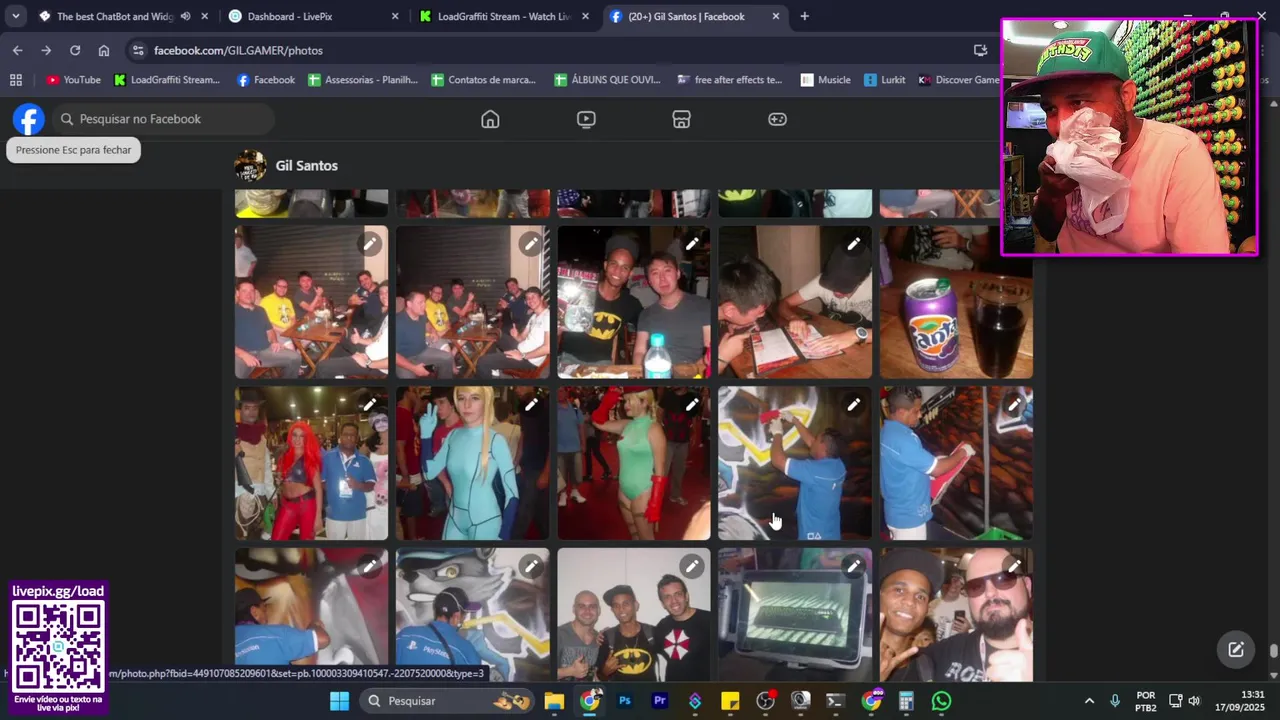This screenshot has width=1280, height=720.
Task: Open the YouTube bookmark
Action: [73, 80]
